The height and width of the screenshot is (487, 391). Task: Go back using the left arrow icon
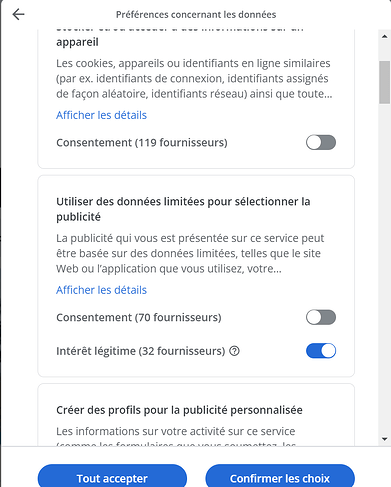tap(18, 14)
